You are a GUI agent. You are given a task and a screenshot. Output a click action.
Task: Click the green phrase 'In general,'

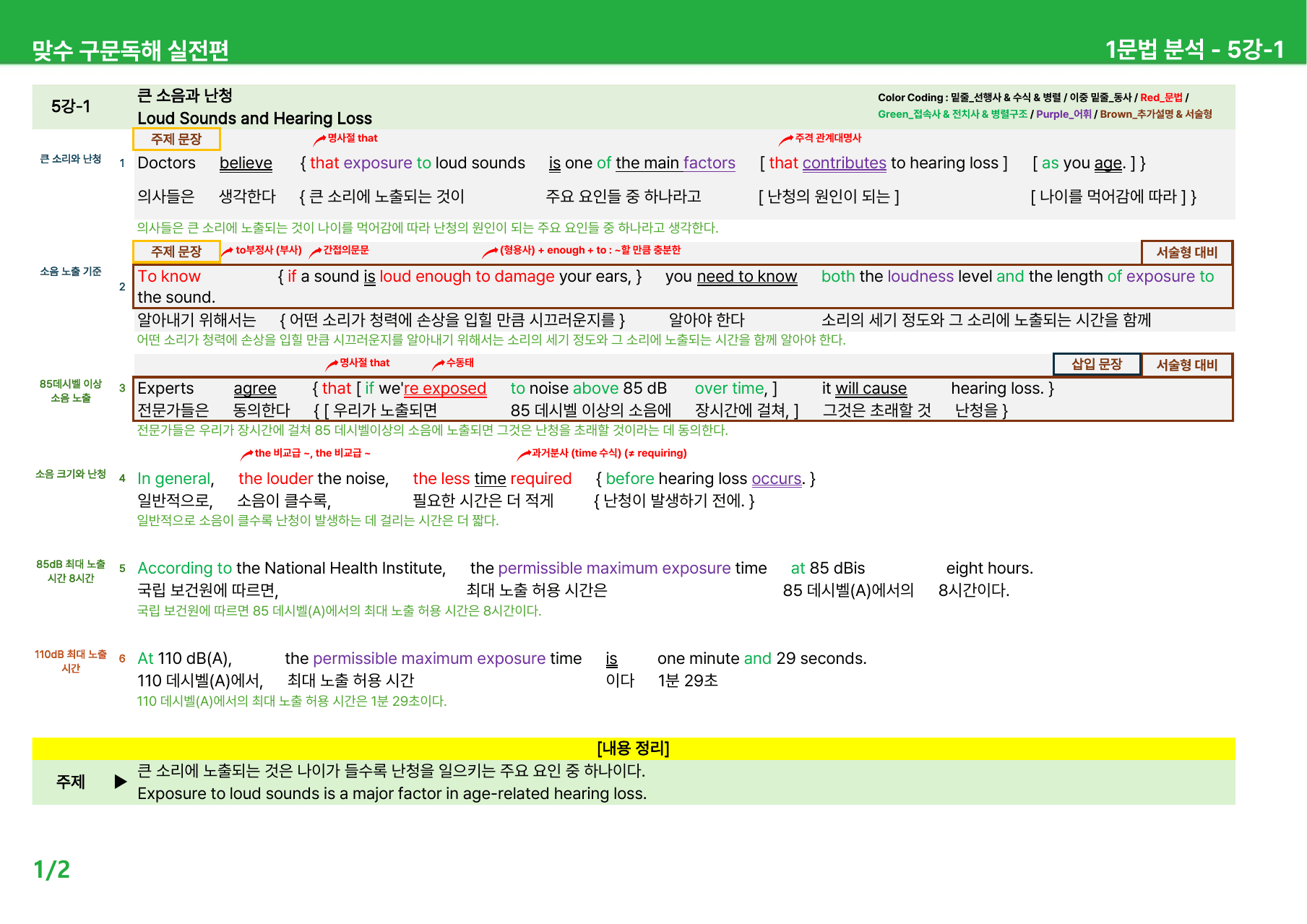(x=176, y=479)
